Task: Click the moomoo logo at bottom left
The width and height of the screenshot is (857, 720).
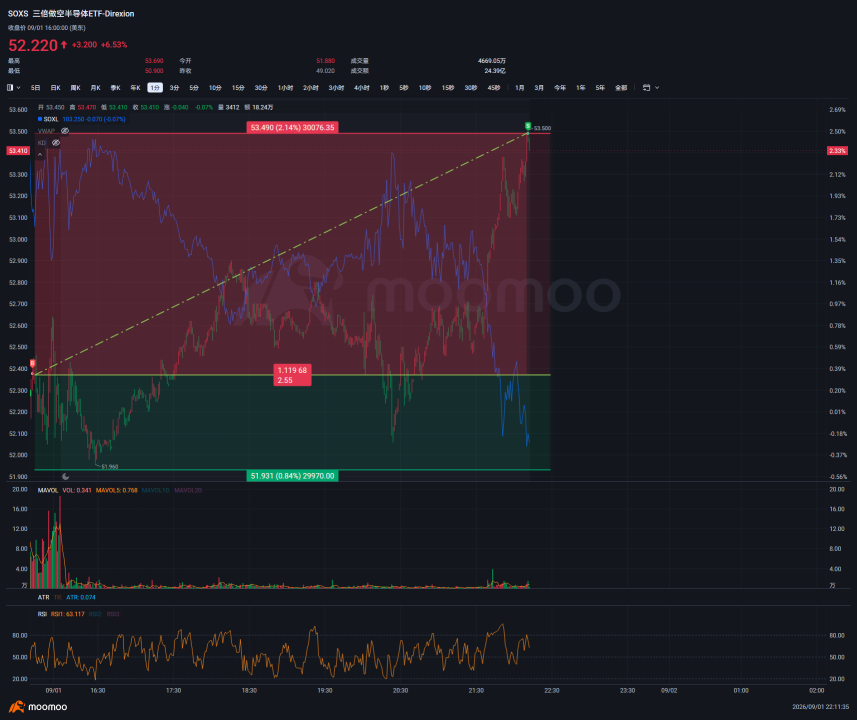Action: click(x=38, y=707)
